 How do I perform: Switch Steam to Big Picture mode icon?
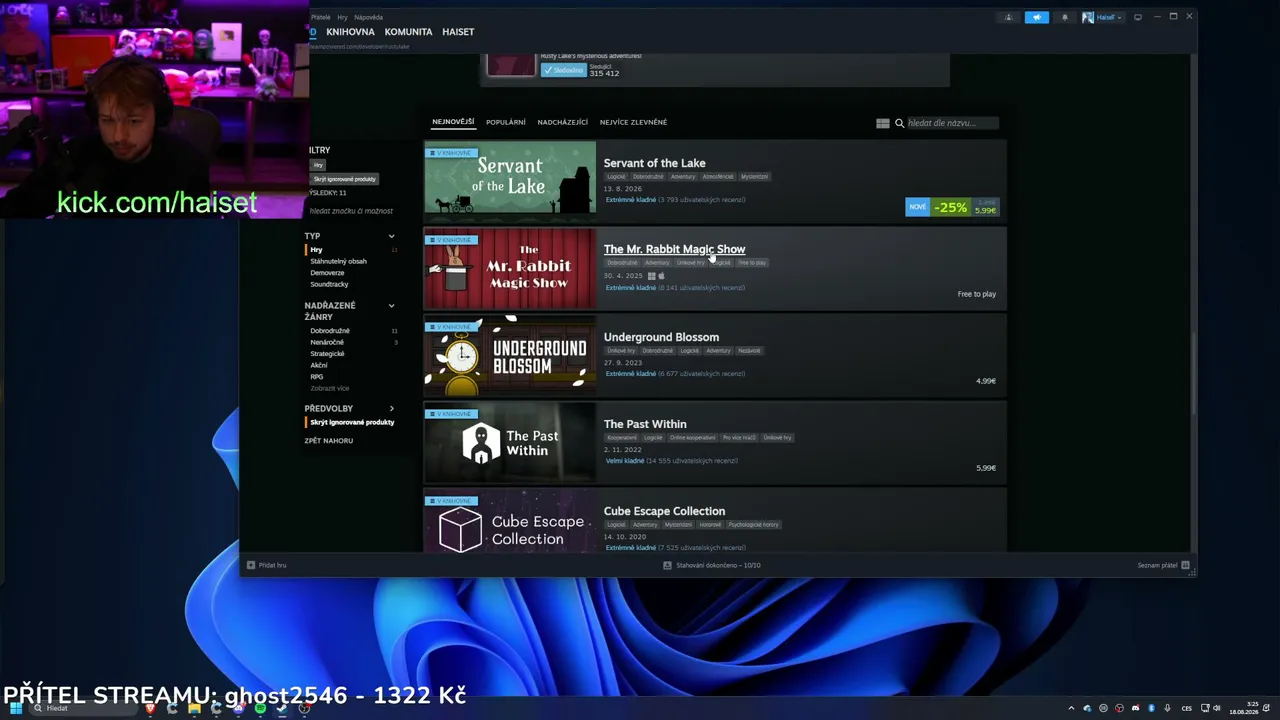(x=1136, y=17)
